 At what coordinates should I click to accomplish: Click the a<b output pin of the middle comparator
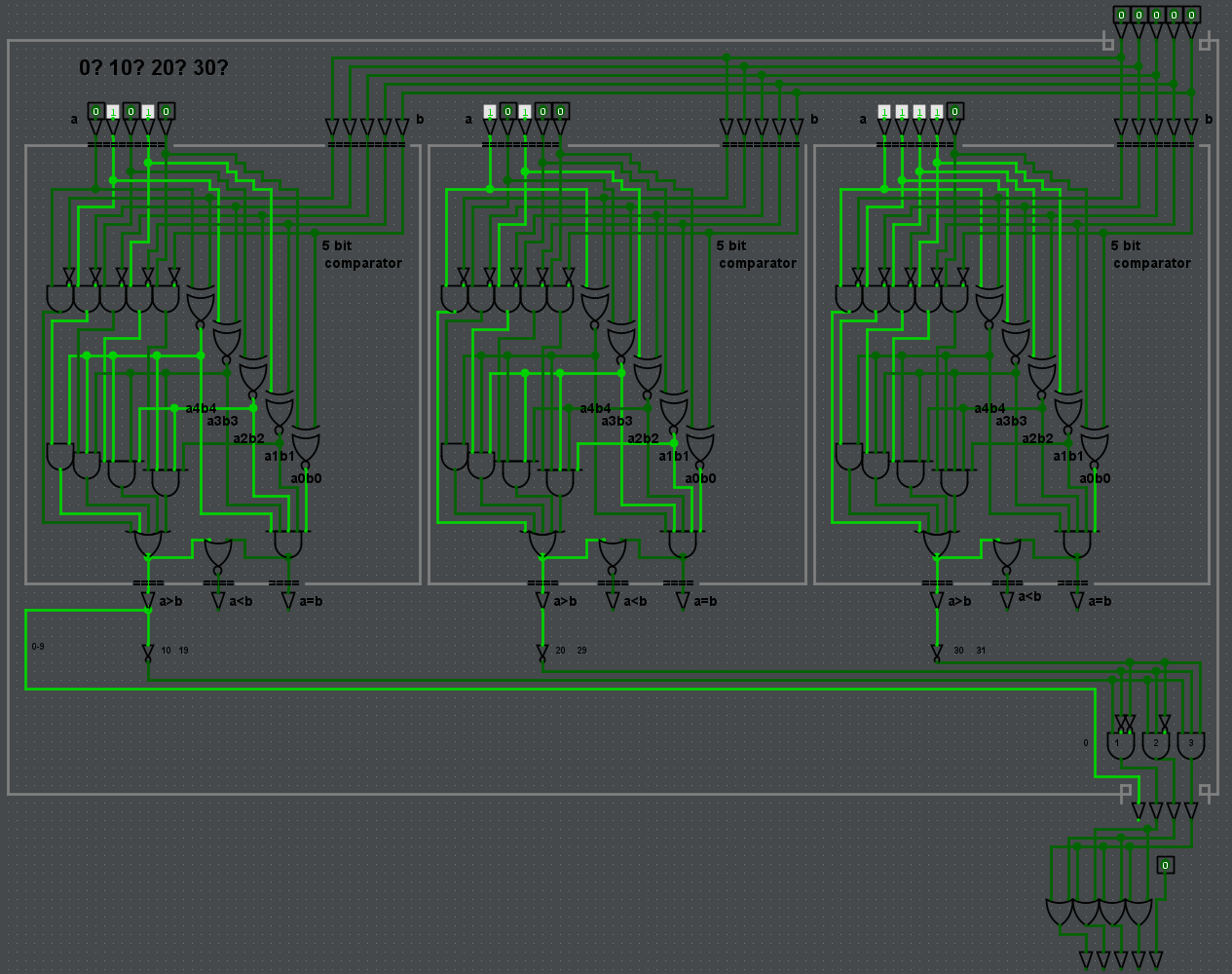(613, 602)
